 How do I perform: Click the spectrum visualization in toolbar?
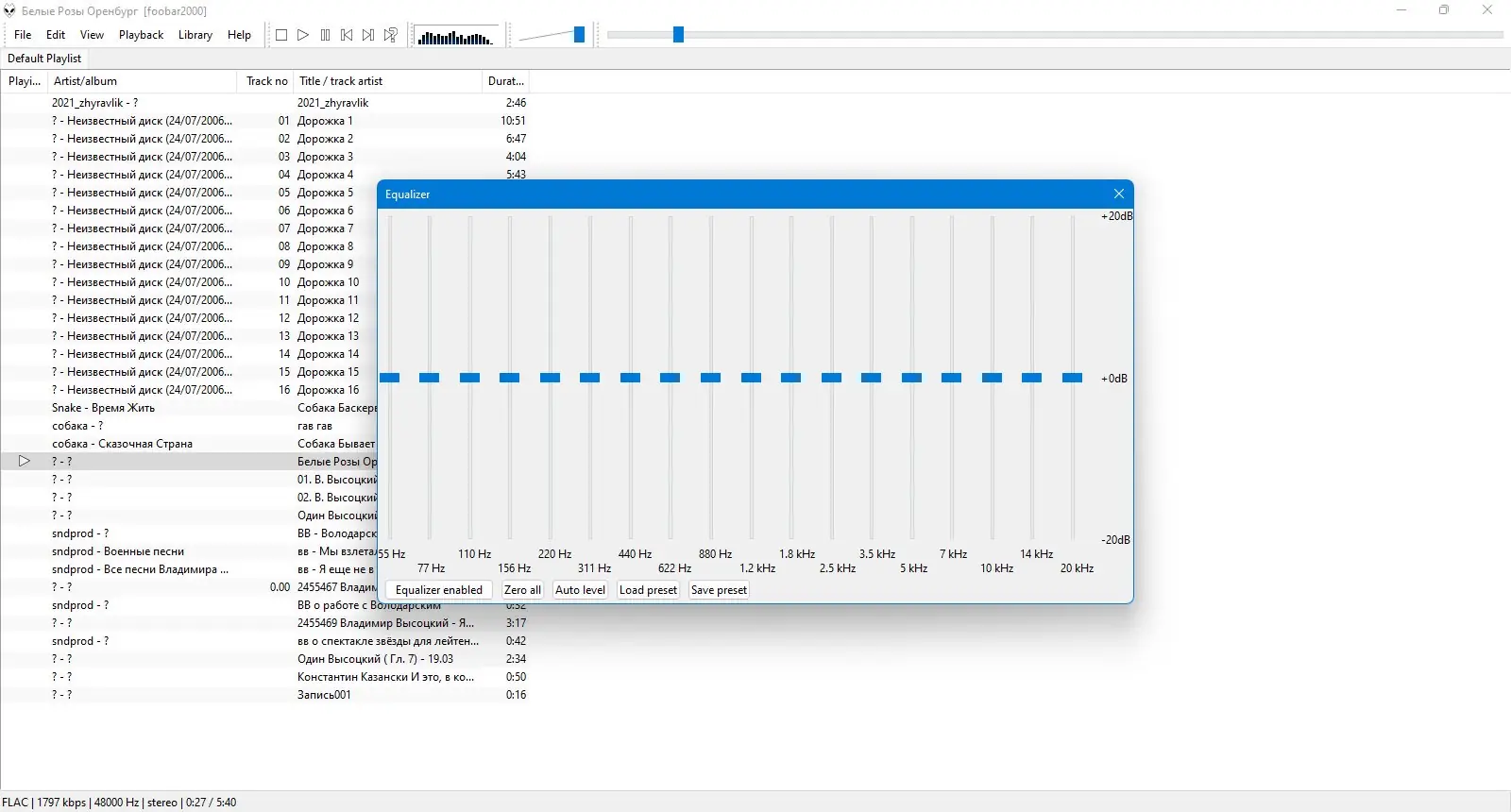[455, 36]
